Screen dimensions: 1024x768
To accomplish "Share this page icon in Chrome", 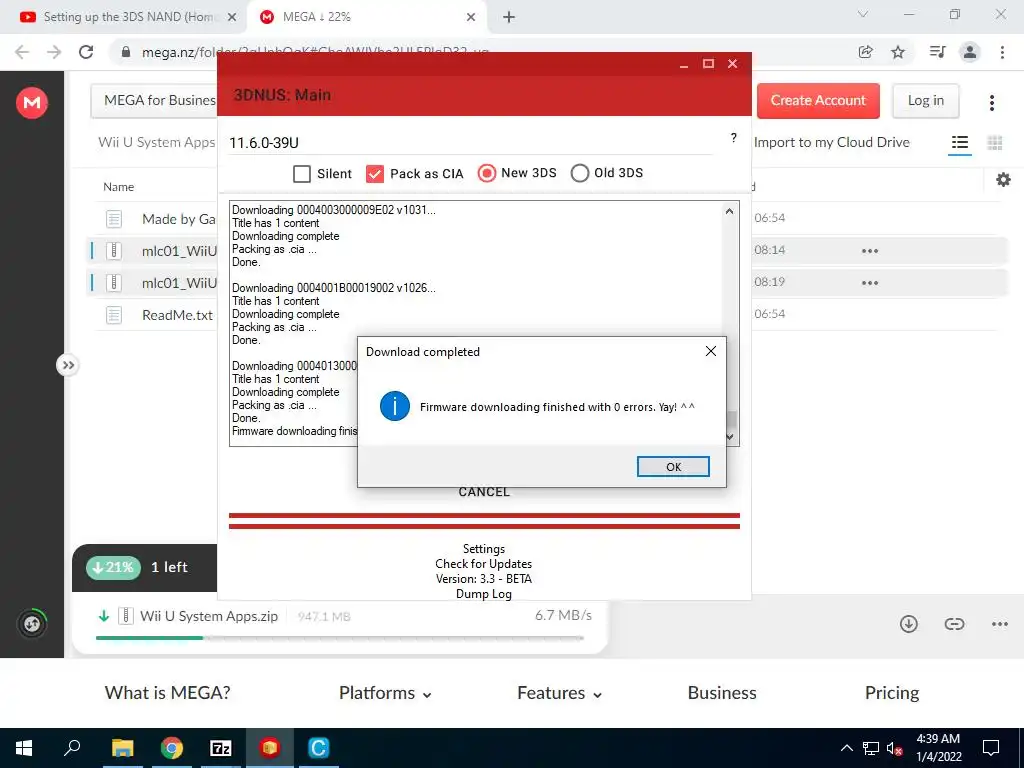I will (865, 52).
